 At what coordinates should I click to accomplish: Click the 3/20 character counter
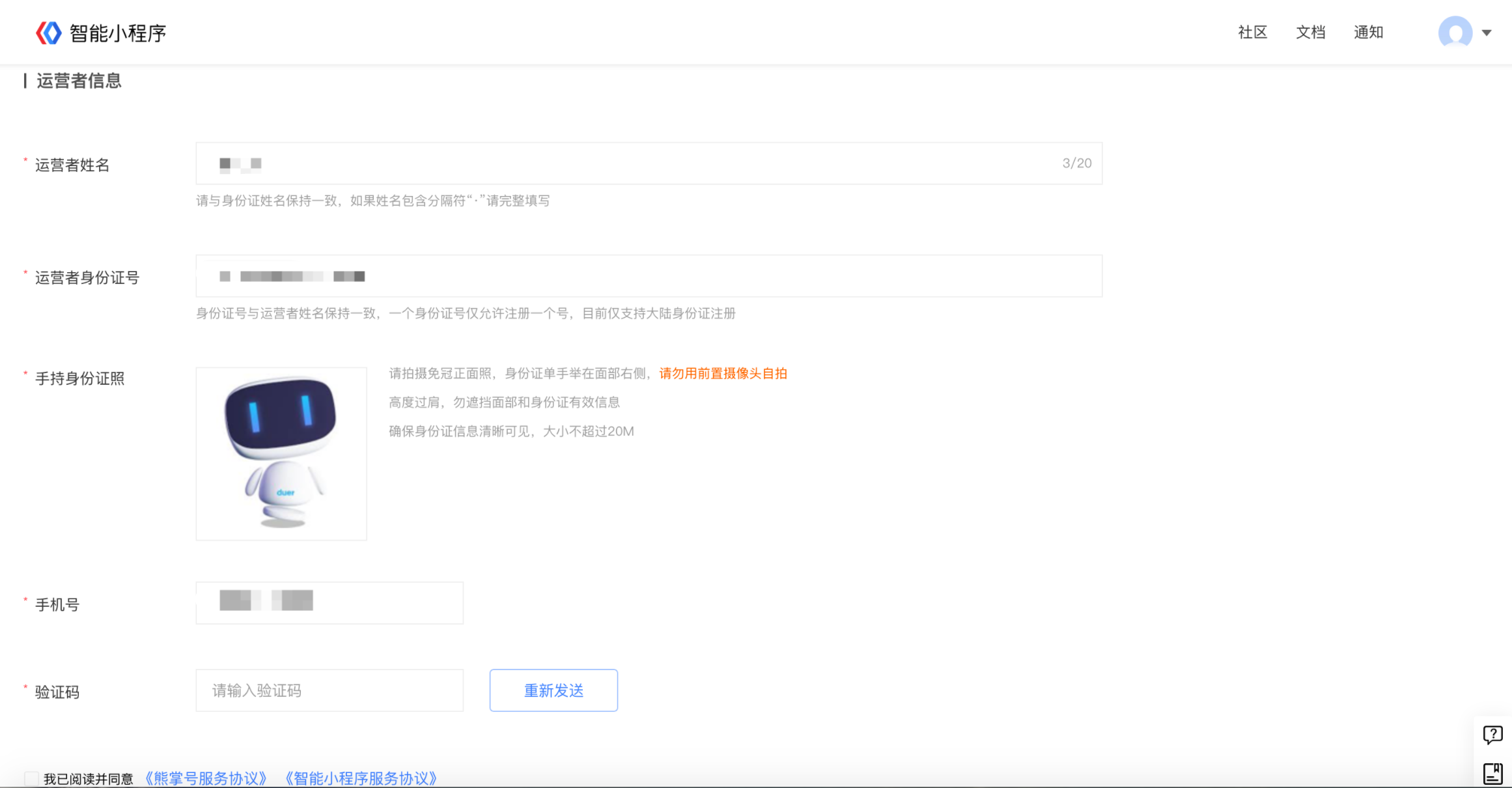tap(1076, 163)
